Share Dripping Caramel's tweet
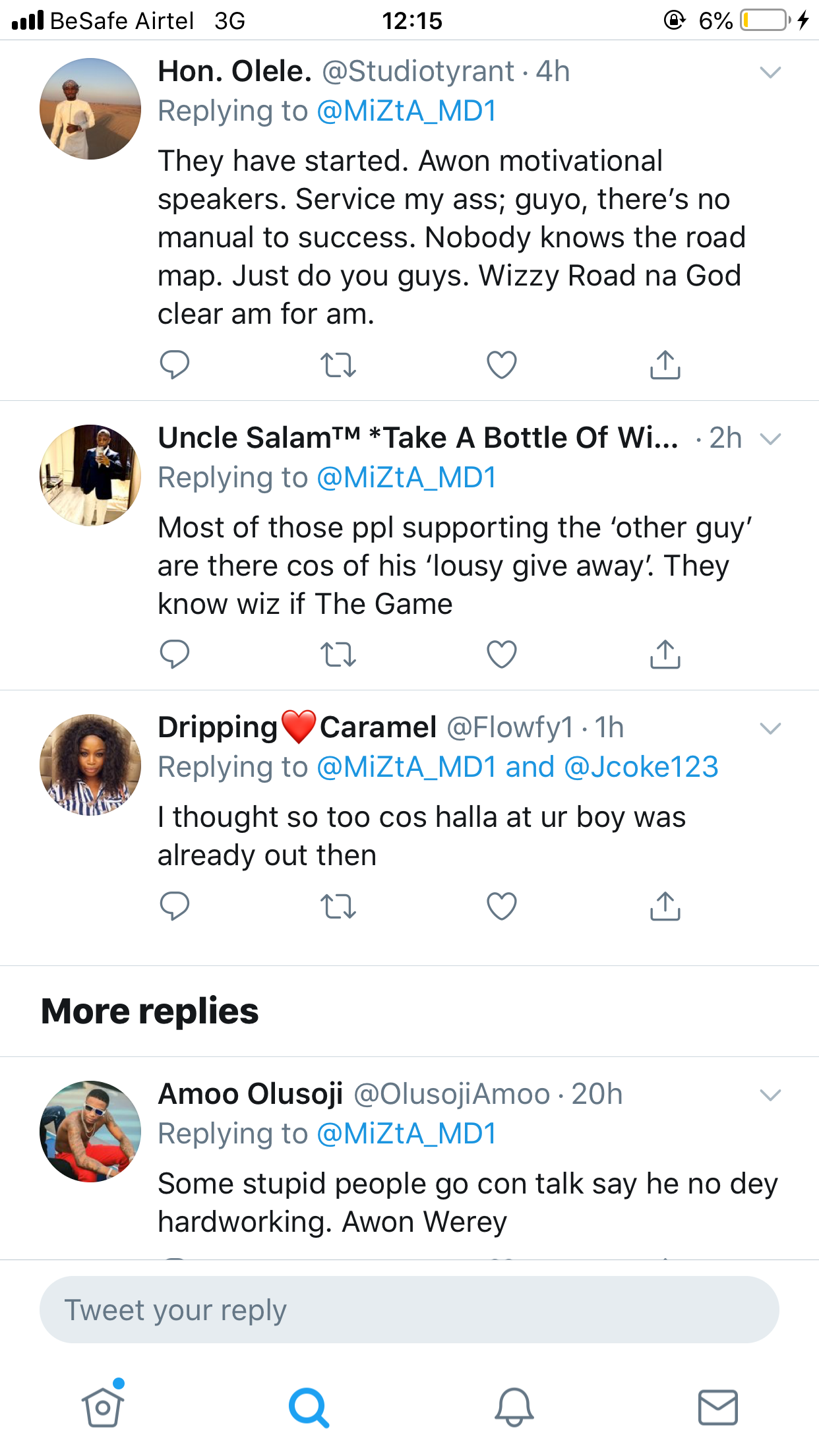819x1456 pixels. pyautogui.click(x=665, y=905)
